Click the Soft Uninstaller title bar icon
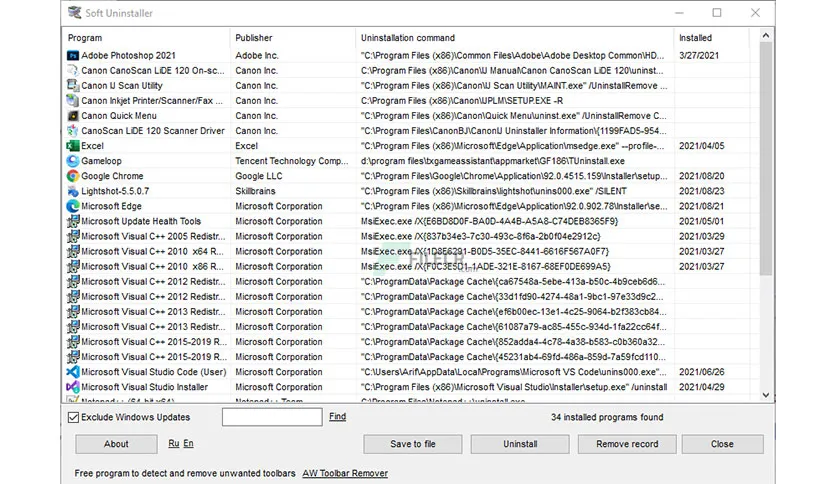Viewport: 836px width, 484px height. (75, 13)
